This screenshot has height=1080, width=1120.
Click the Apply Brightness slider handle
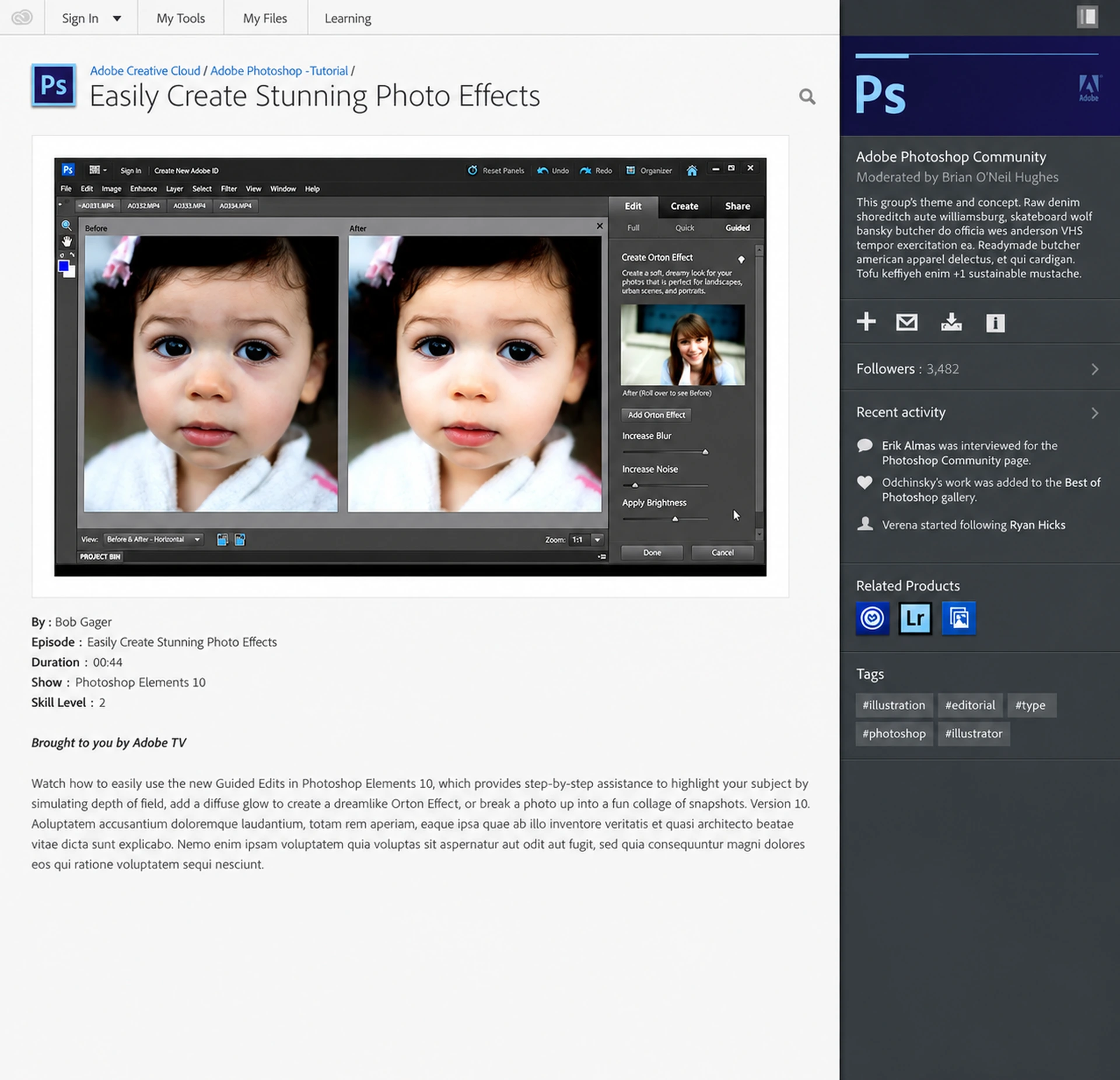click(x=675, y=518)
